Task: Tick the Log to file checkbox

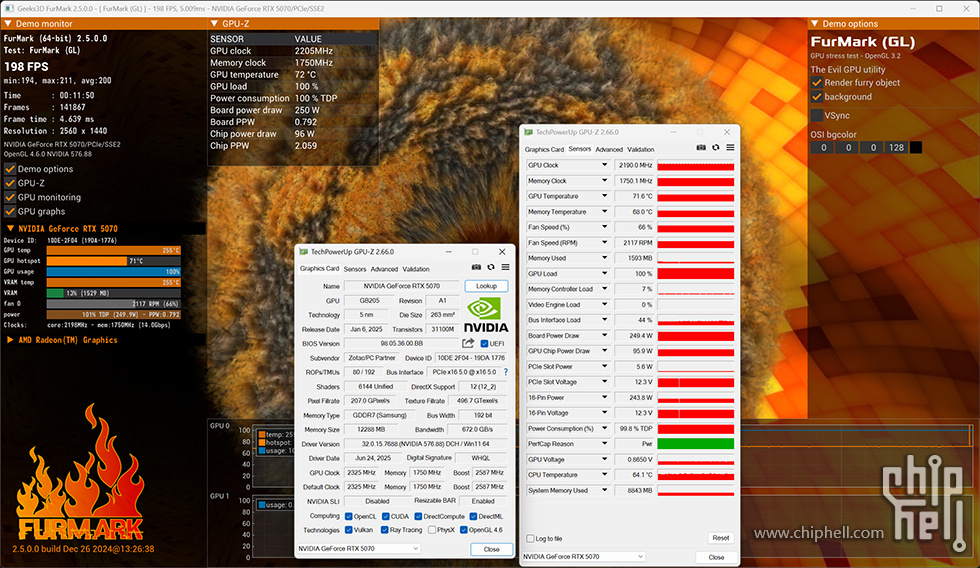Action: [529, 538]
